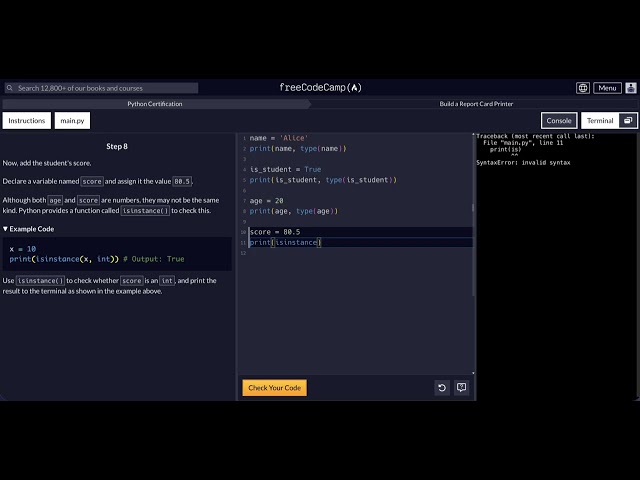
Task: Click the name = 'Alice' code line
Action: pyautogui.click(x=279, y=138)
